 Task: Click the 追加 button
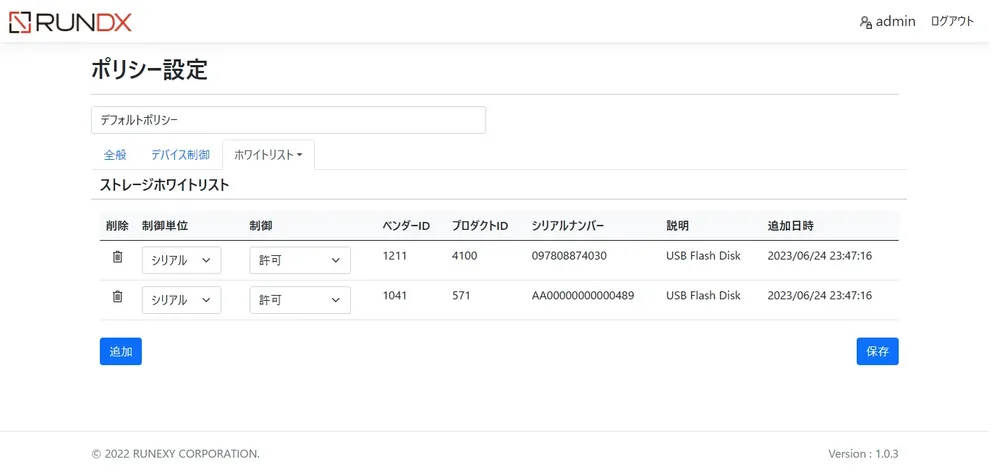(121, 352)
